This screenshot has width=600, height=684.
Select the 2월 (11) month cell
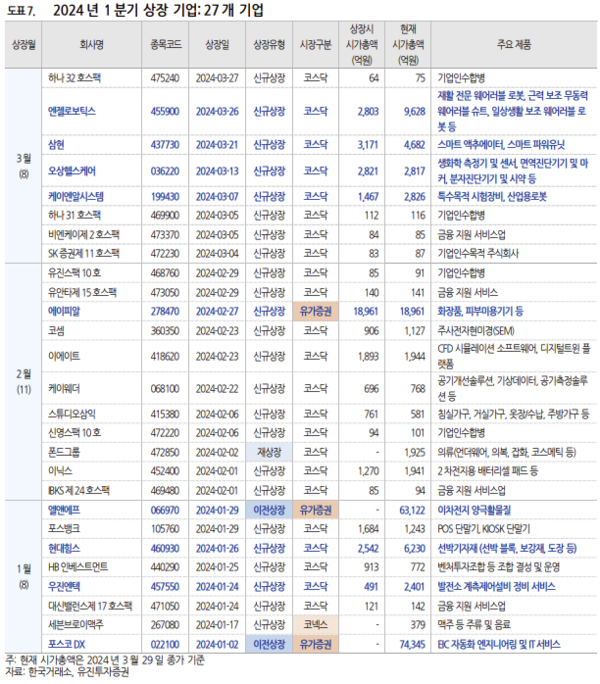[x=24, y=382]
